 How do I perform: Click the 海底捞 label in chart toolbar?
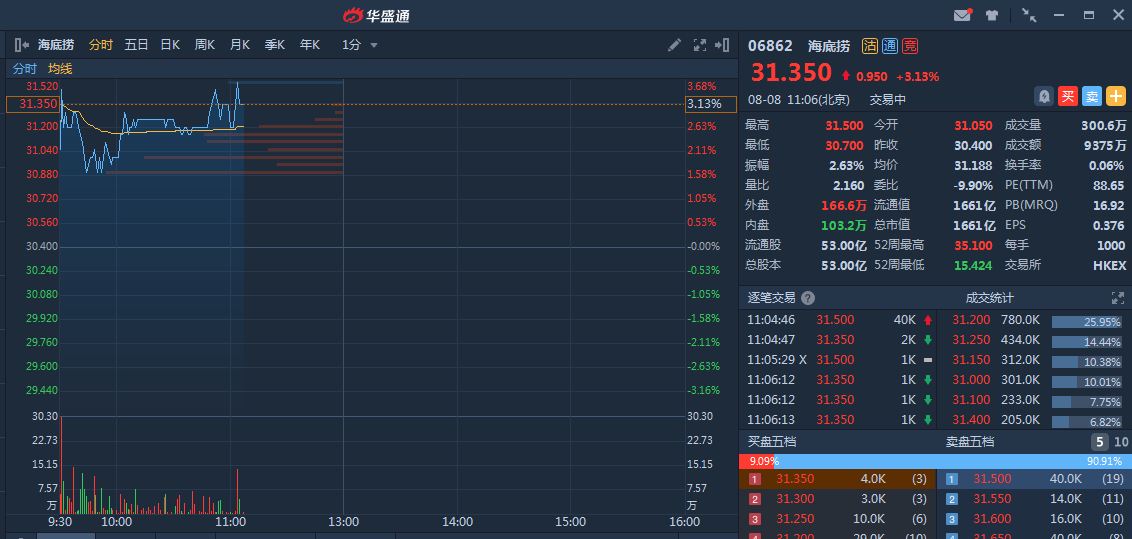(56, 45)
